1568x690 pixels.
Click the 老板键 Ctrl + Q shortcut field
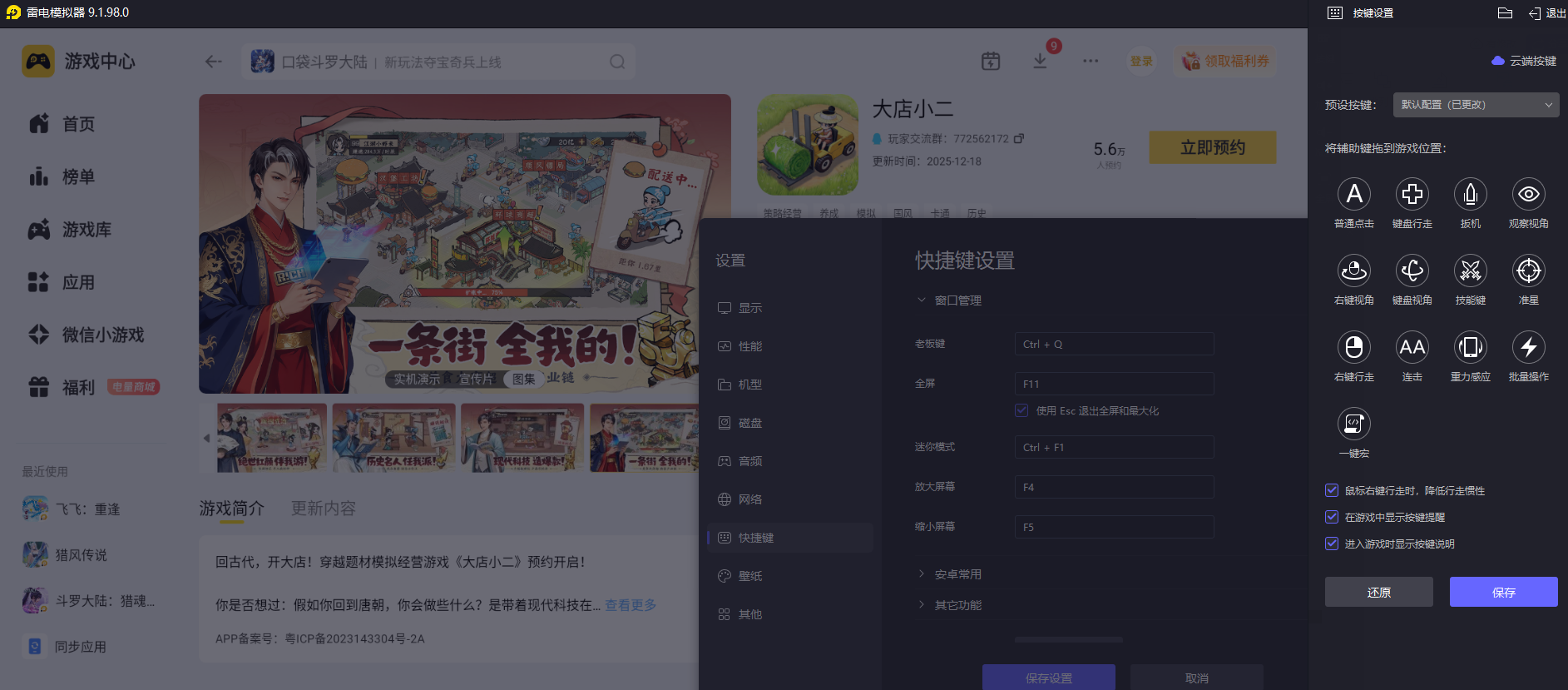1114,344
